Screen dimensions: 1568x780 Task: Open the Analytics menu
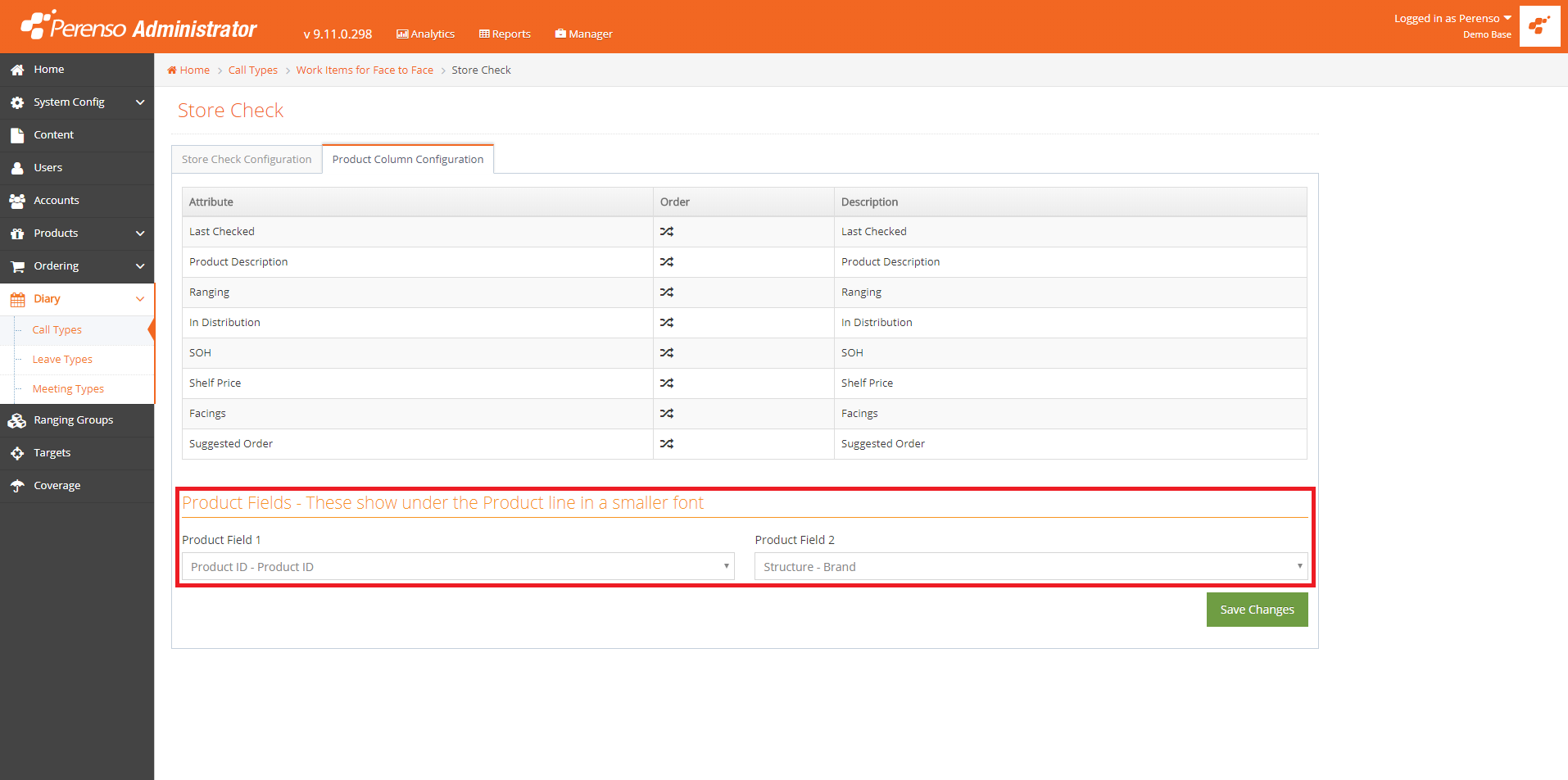coord(425,34)
